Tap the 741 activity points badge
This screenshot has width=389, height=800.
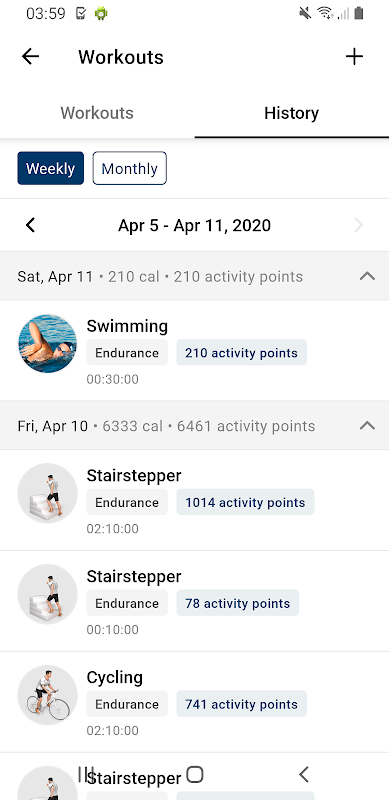coord(241,704)
